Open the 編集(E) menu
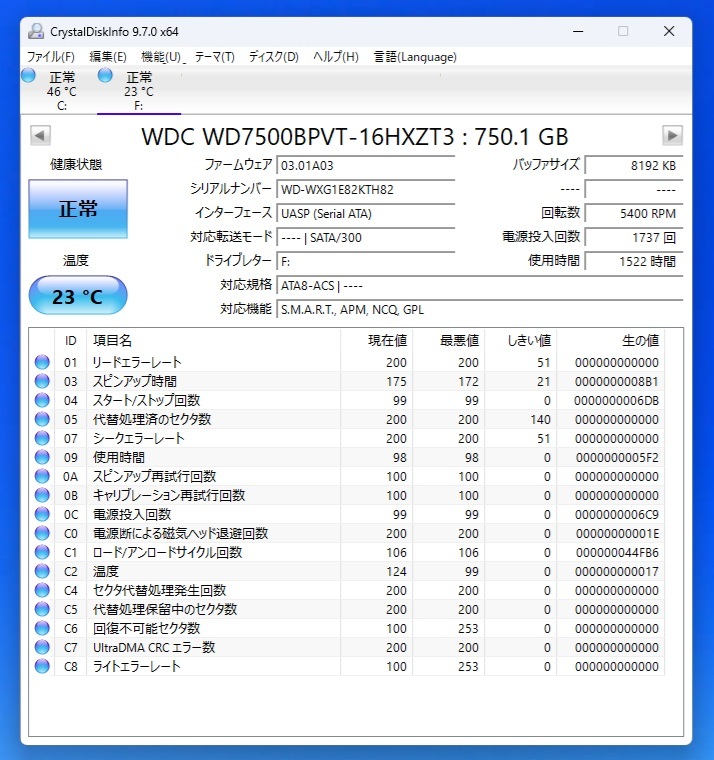 [x=108, y=57]
